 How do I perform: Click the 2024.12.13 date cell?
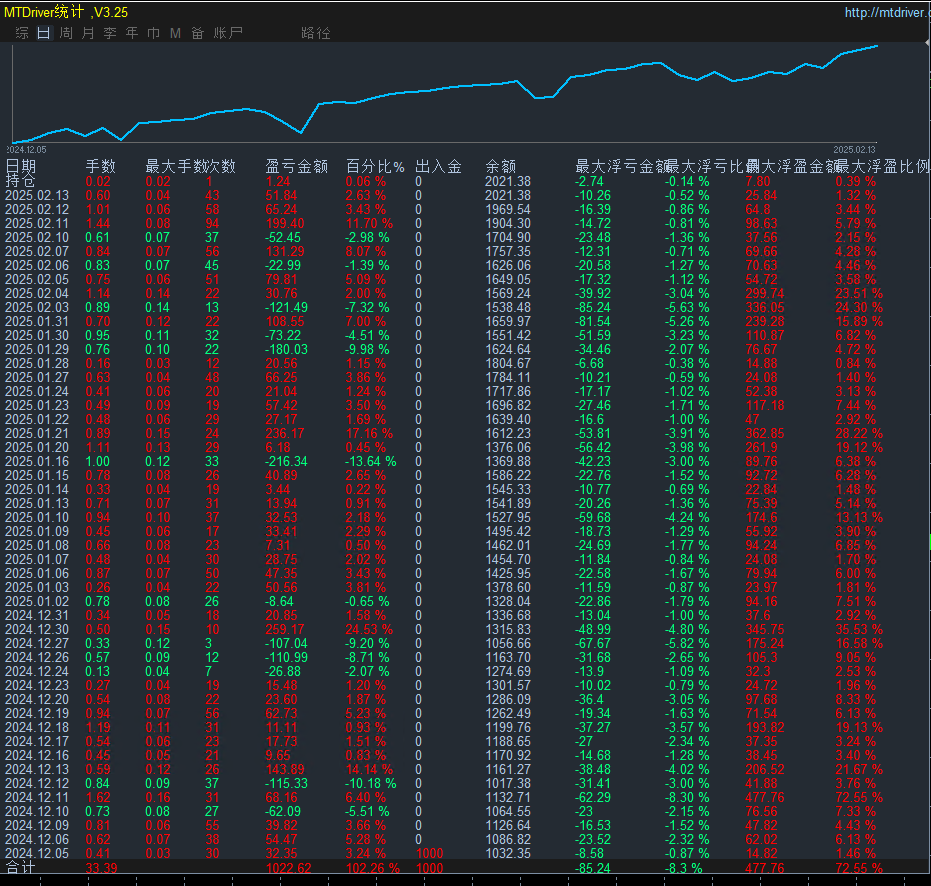pyautogui.click(x=37, y=770)
